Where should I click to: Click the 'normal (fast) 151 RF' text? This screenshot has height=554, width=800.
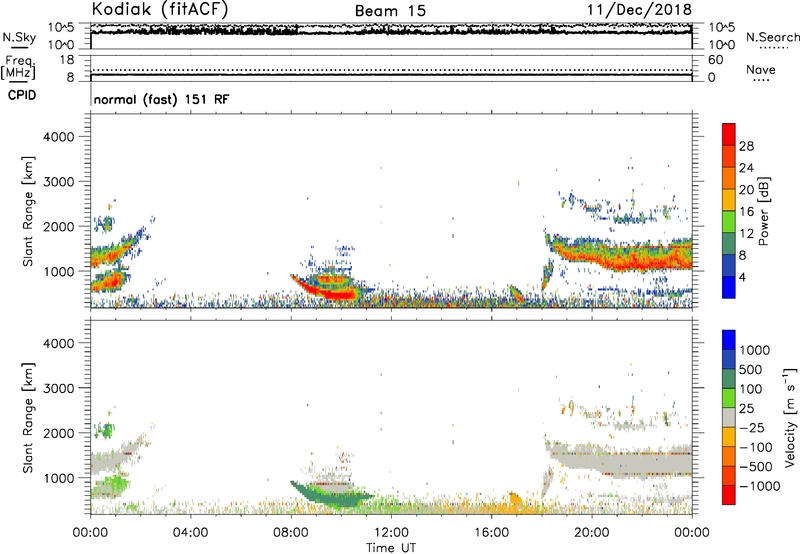[x=161, y=99]
